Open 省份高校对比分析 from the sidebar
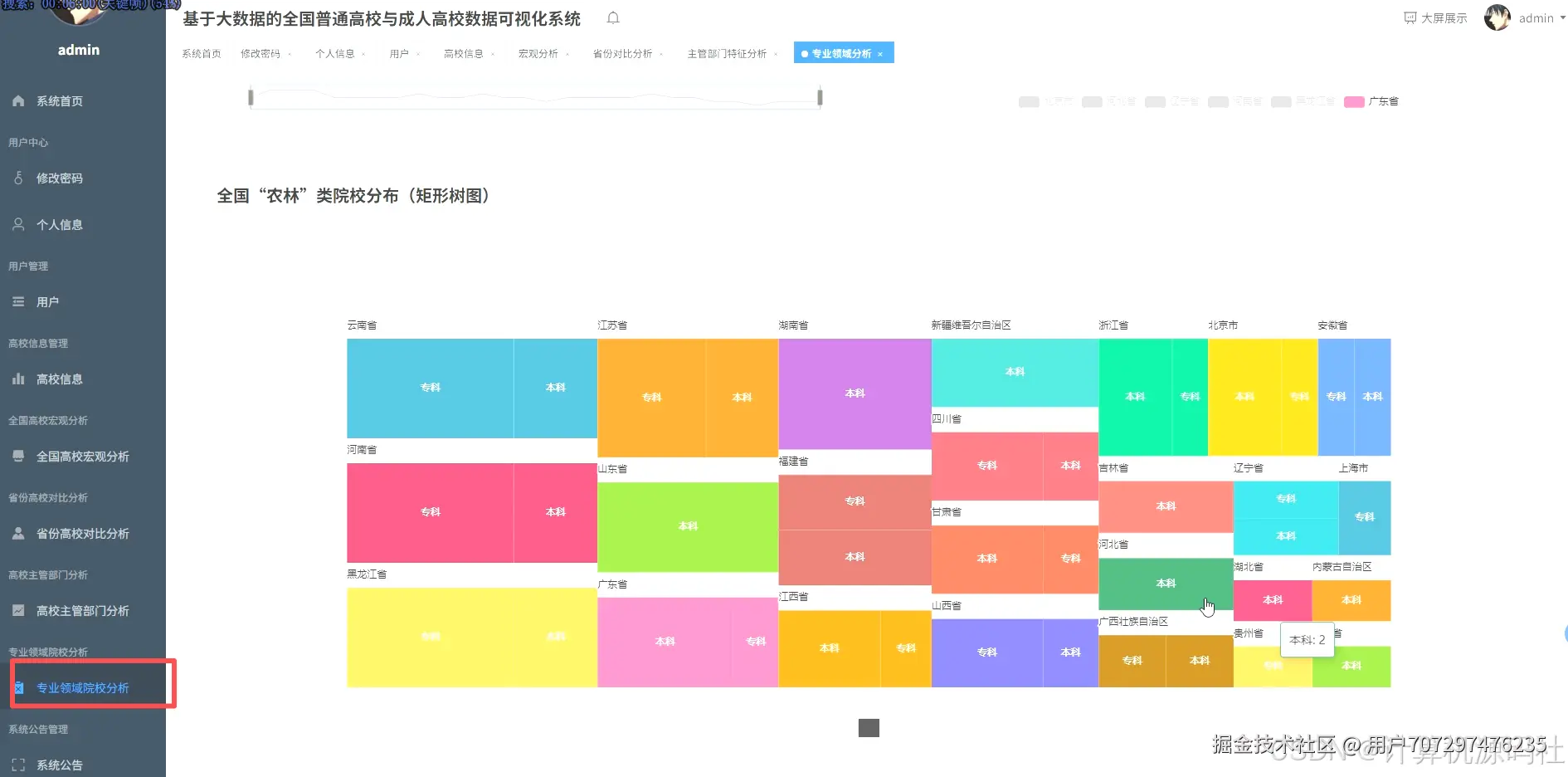1568x777 pixels. point(80,533)
